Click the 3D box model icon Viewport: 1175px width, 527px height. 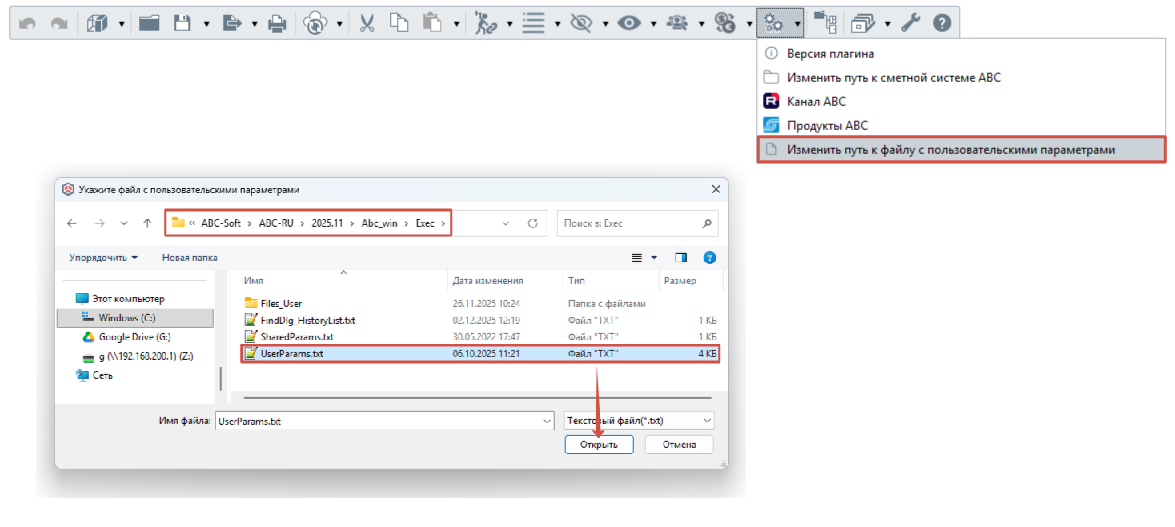coord(97,24)
